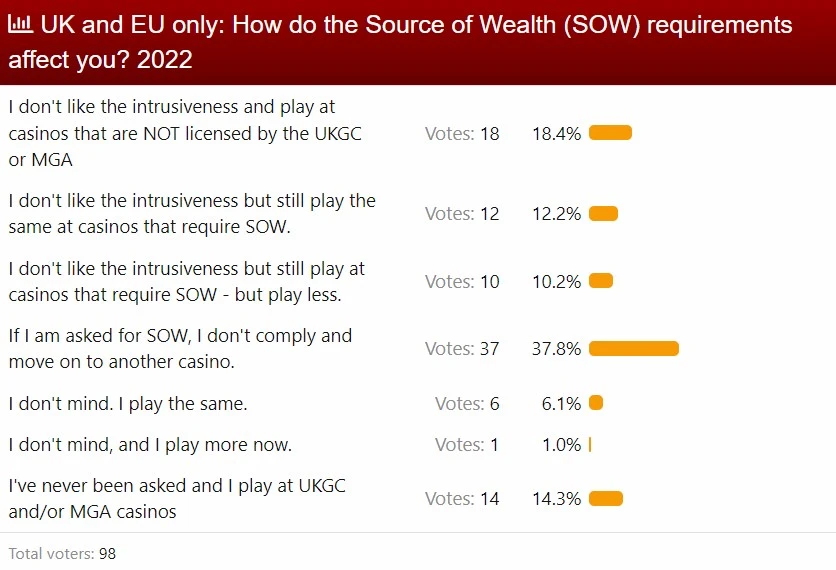The width and height of the screenshot is (836, 570).
Task: Select option about casinos NOT licensed by UKGC
Action: coord(185,133)
